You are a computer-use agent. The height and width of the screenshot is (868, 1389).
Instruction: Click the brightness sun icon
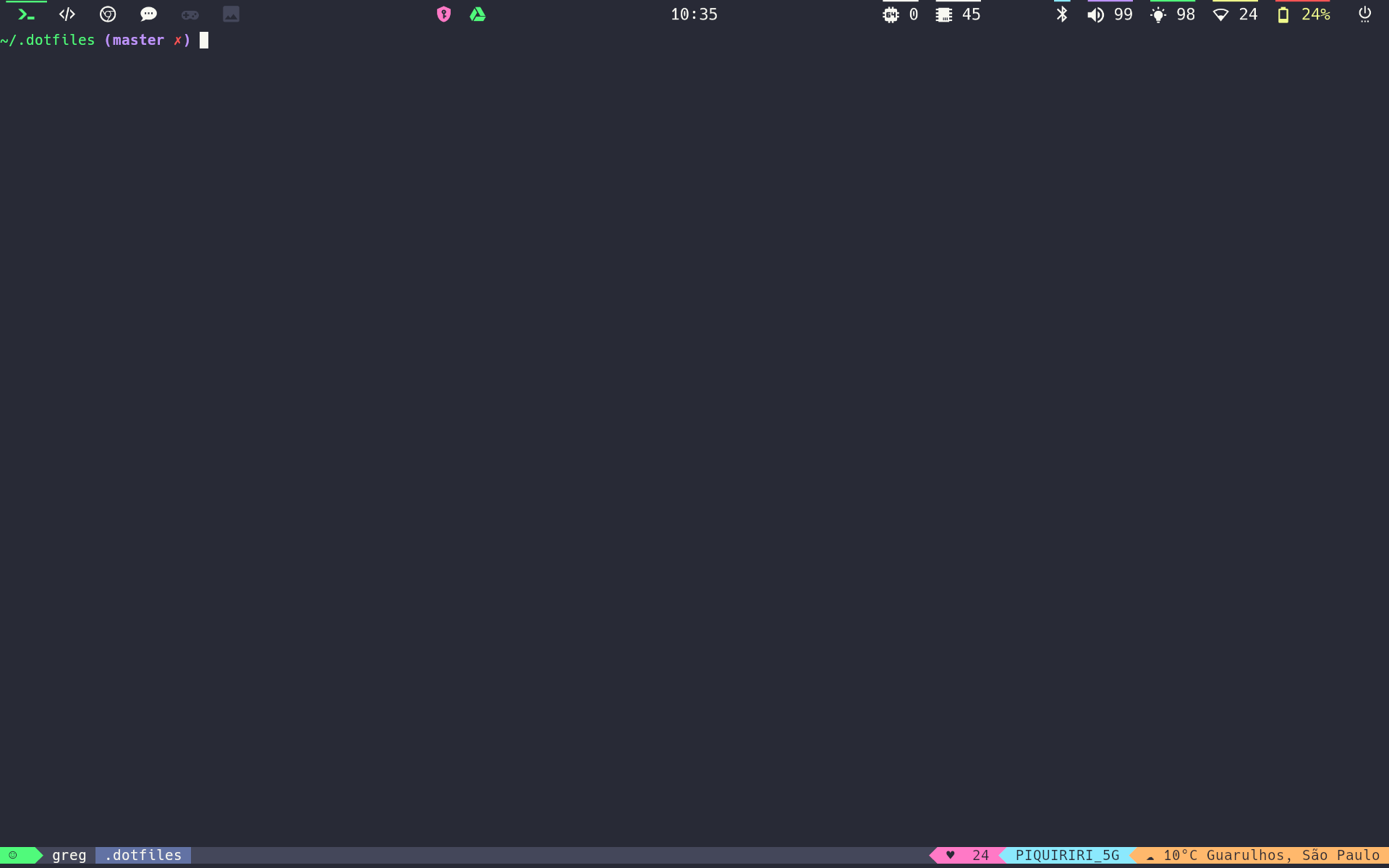pyautogui.click(x=1158, y=14)
